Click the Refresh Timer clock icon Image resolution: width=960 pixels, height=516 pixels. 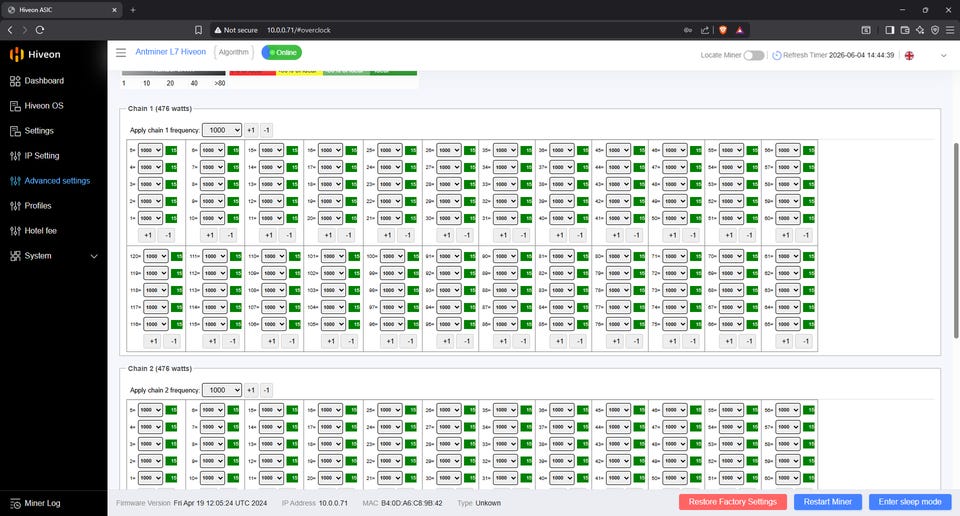[x=776, y=55]
